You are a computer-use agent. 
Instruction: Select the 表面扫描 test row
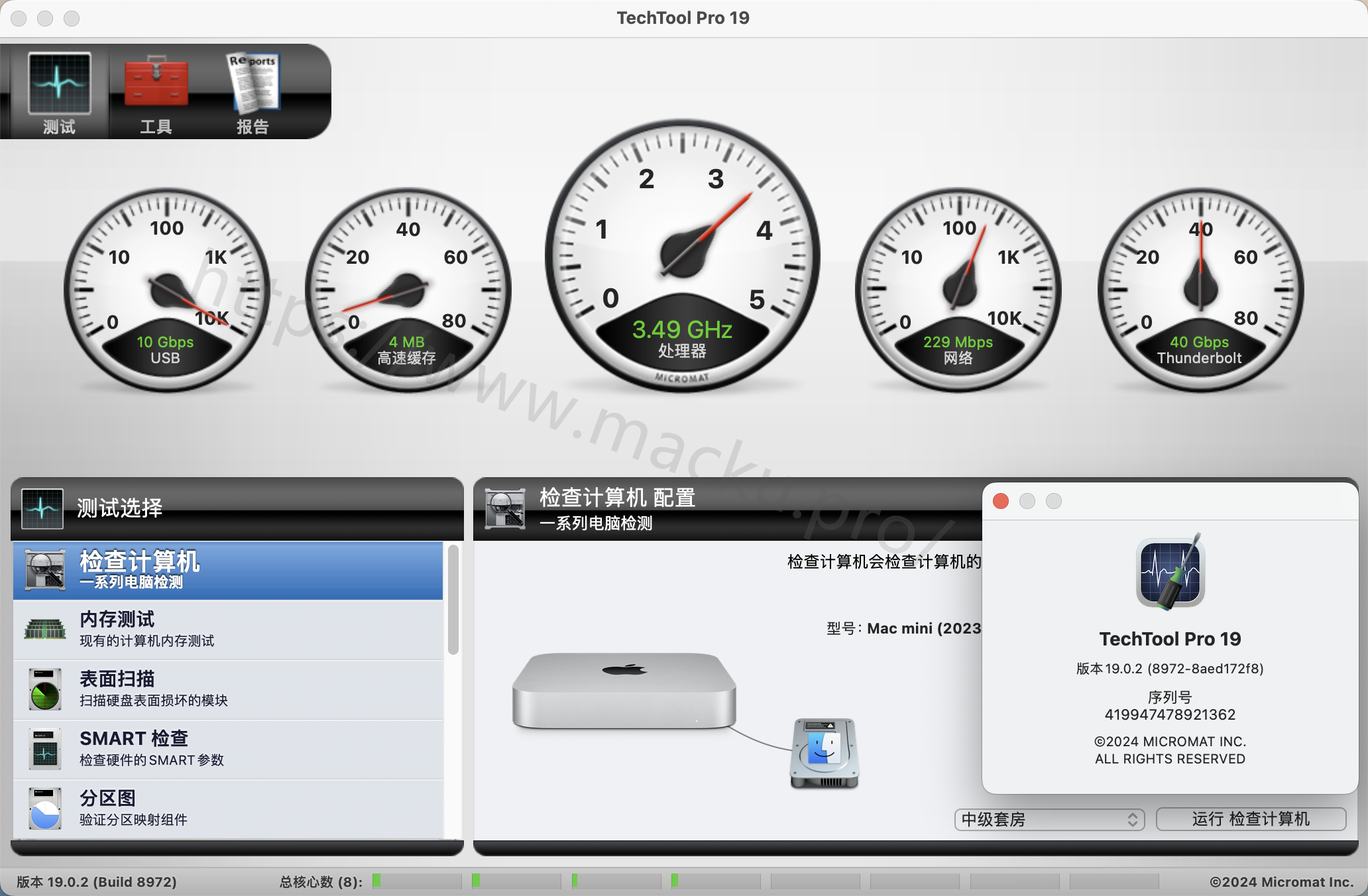[228, 689]
